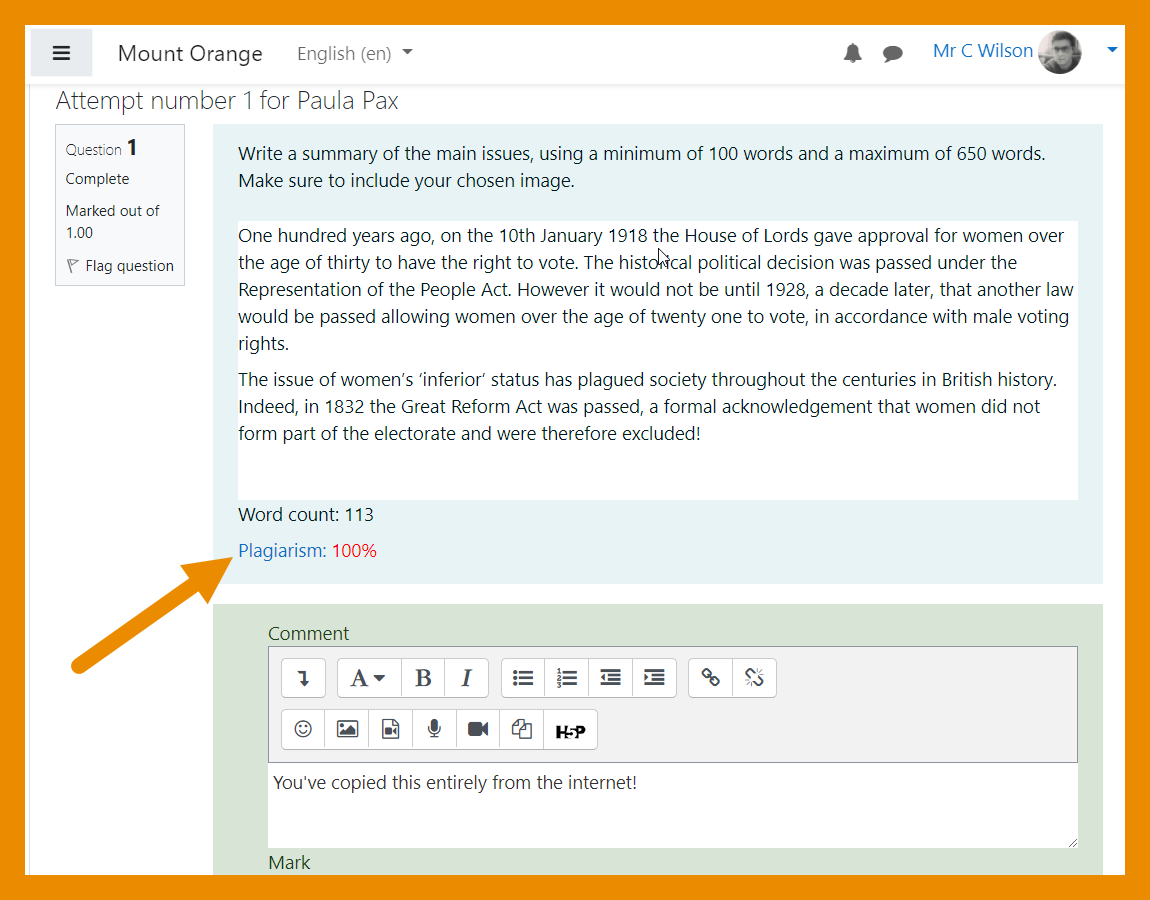
Task: Open Mr C Wilson's profile link
Action: (x=982, y=50)
